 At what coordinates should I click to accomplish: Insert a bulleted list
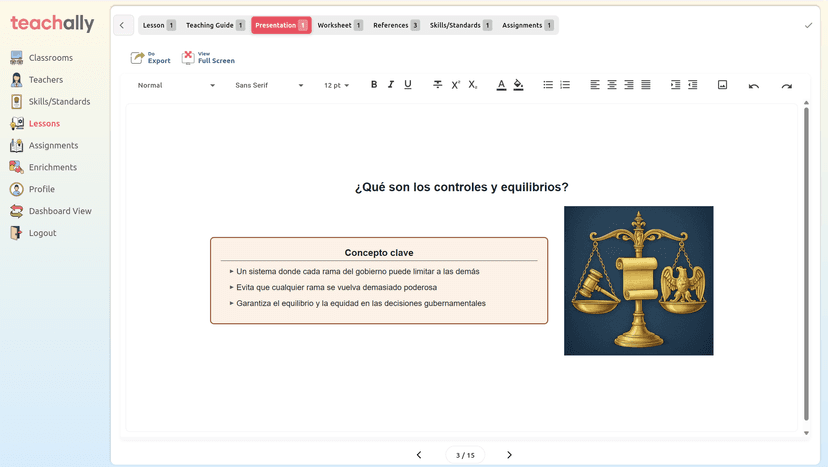548,85
